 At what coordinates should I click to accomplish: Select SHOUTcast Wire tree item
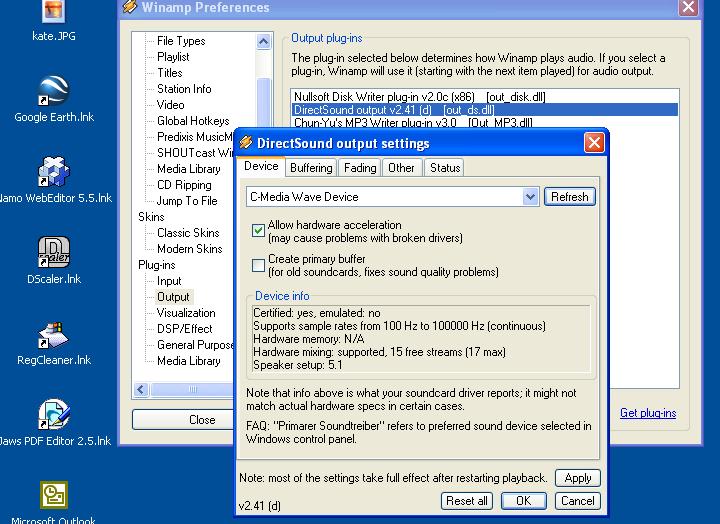(195, 153)
